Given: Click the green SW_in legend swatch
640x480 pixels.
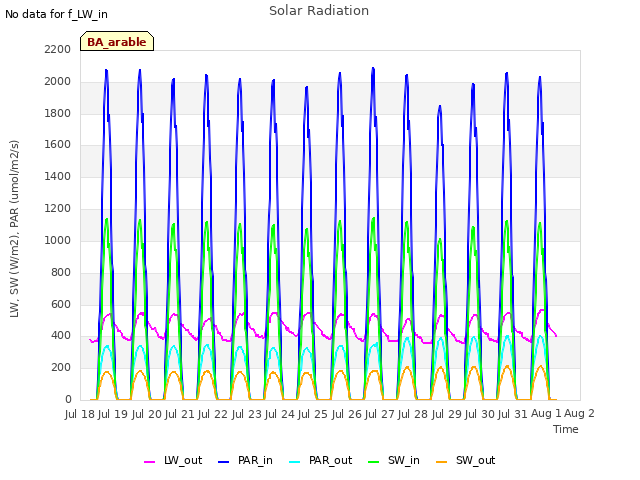Looking at the screenshot, I should click(x=373, y=462).
